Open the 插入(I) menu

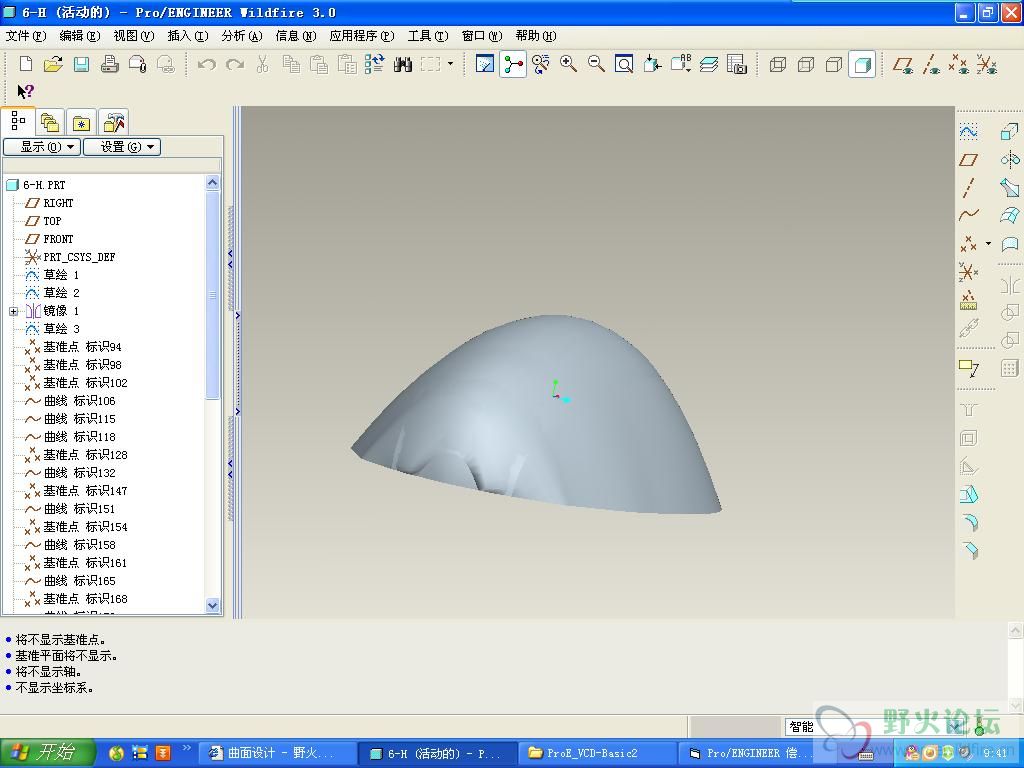[187, 36]
